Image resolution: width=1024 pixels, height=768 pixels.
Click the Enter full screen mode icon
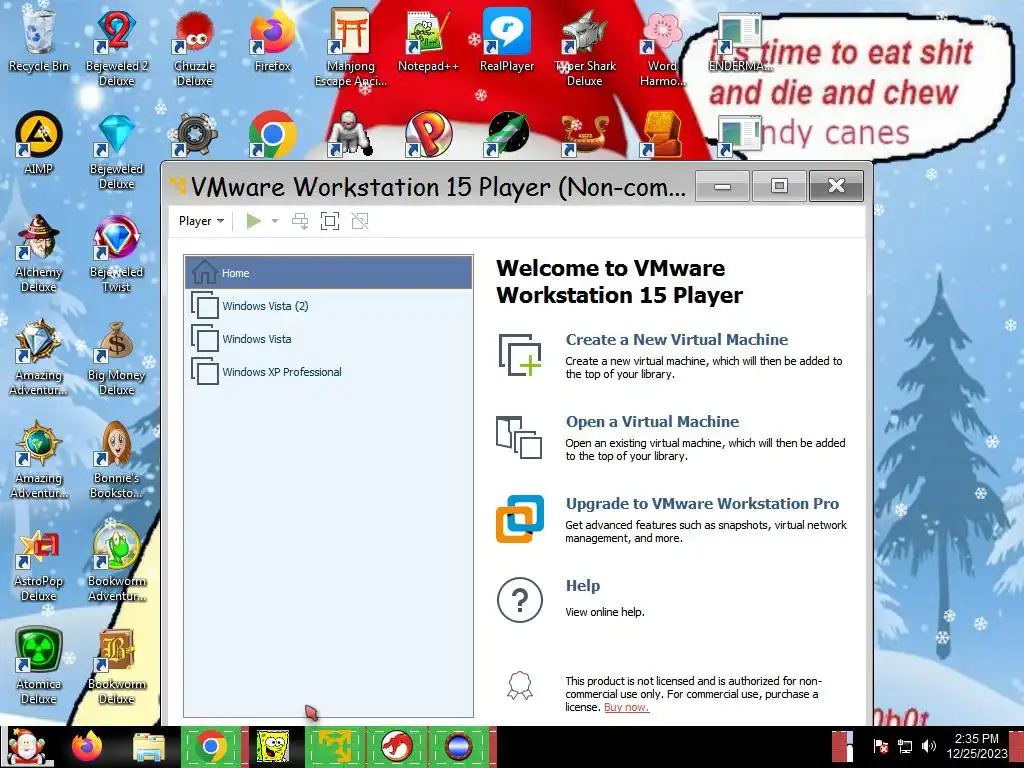click(x=330, y=221)
